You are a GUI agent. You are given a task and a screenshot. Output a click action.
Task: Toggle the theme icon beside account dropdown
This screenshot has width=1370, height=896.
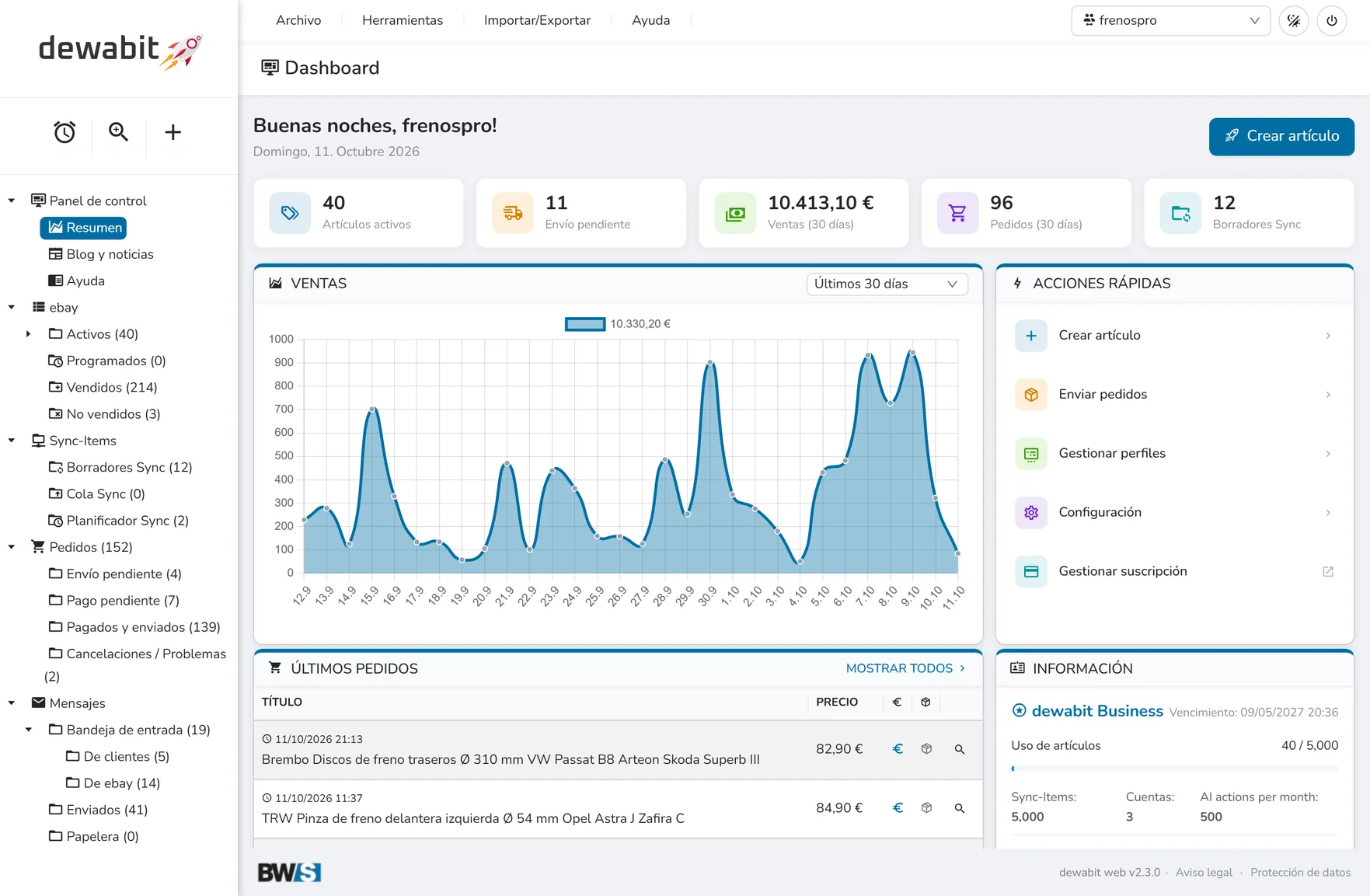coord(1294,21)
